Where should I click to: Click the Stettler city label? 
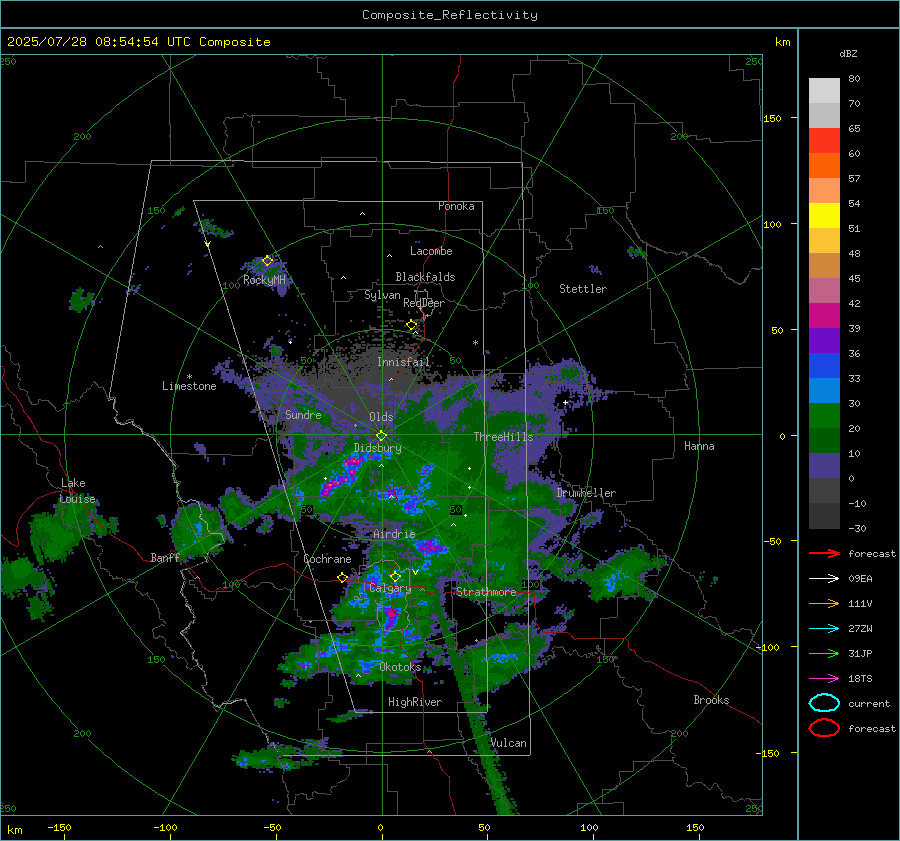(583, 289)
